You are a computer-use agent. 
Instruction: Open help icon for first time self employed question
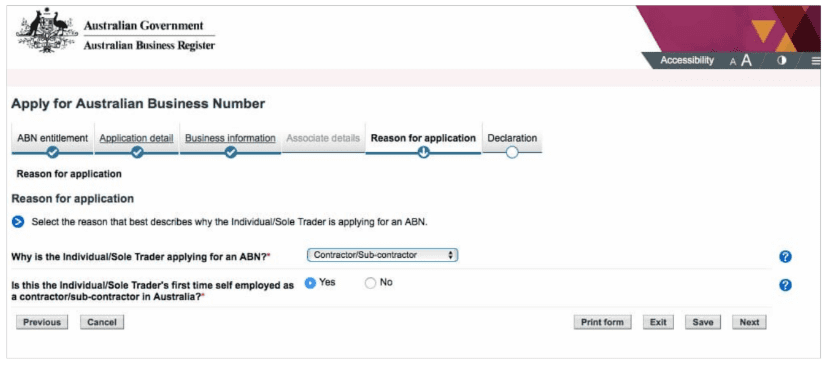click(785, 285)
